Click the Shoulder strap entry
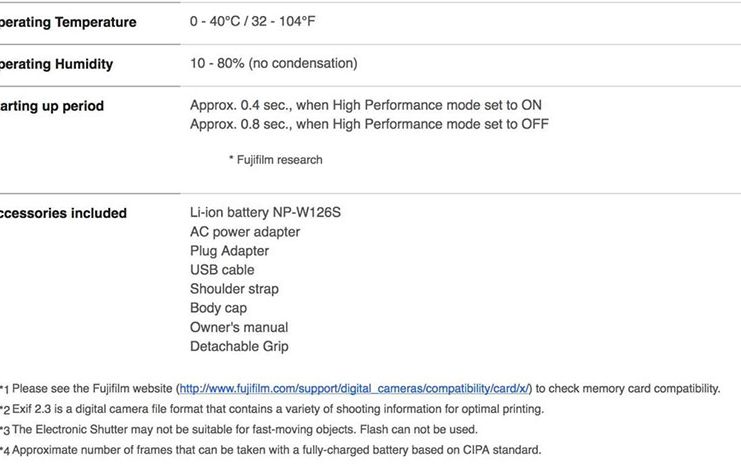 234,289
